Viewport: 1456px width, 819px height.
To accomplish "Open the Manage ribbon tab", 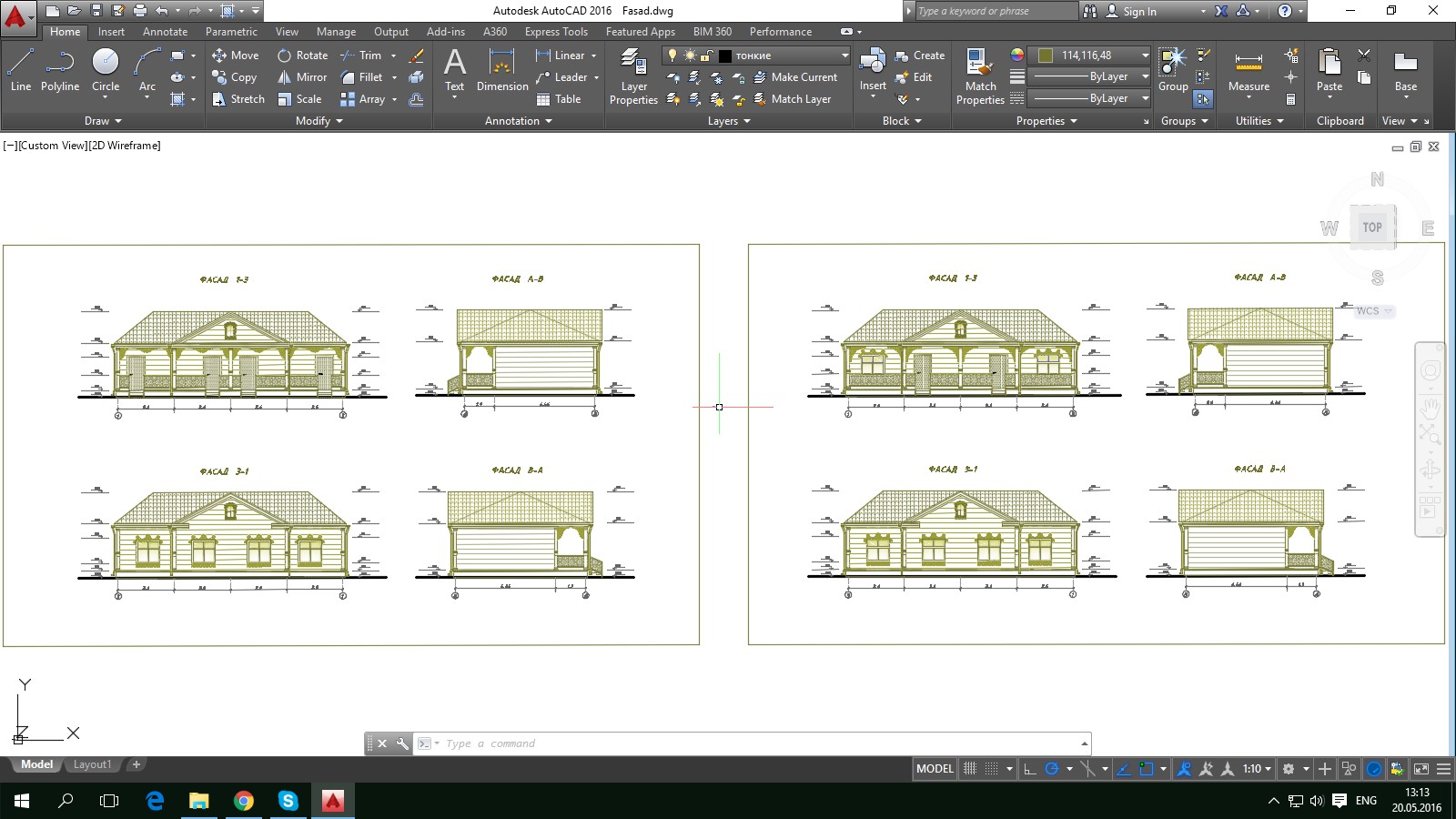I will [336, 32].
